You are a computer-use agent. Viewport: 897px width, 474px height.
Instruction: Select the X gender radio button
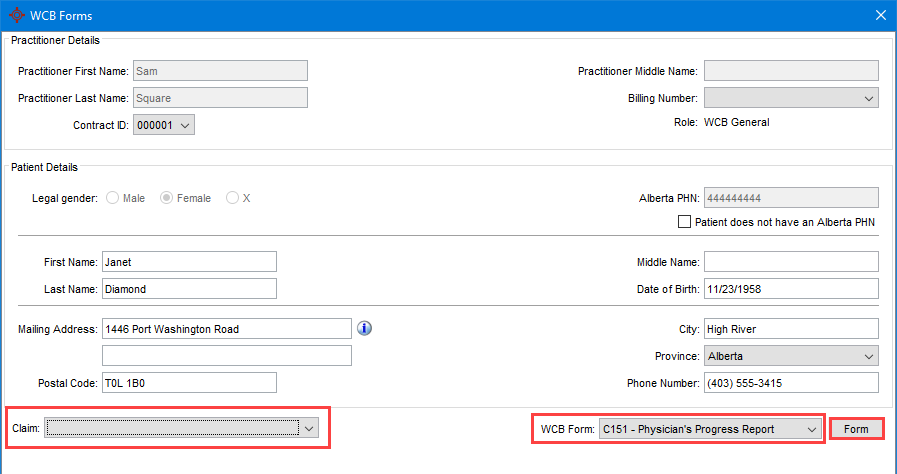(233, 198)
